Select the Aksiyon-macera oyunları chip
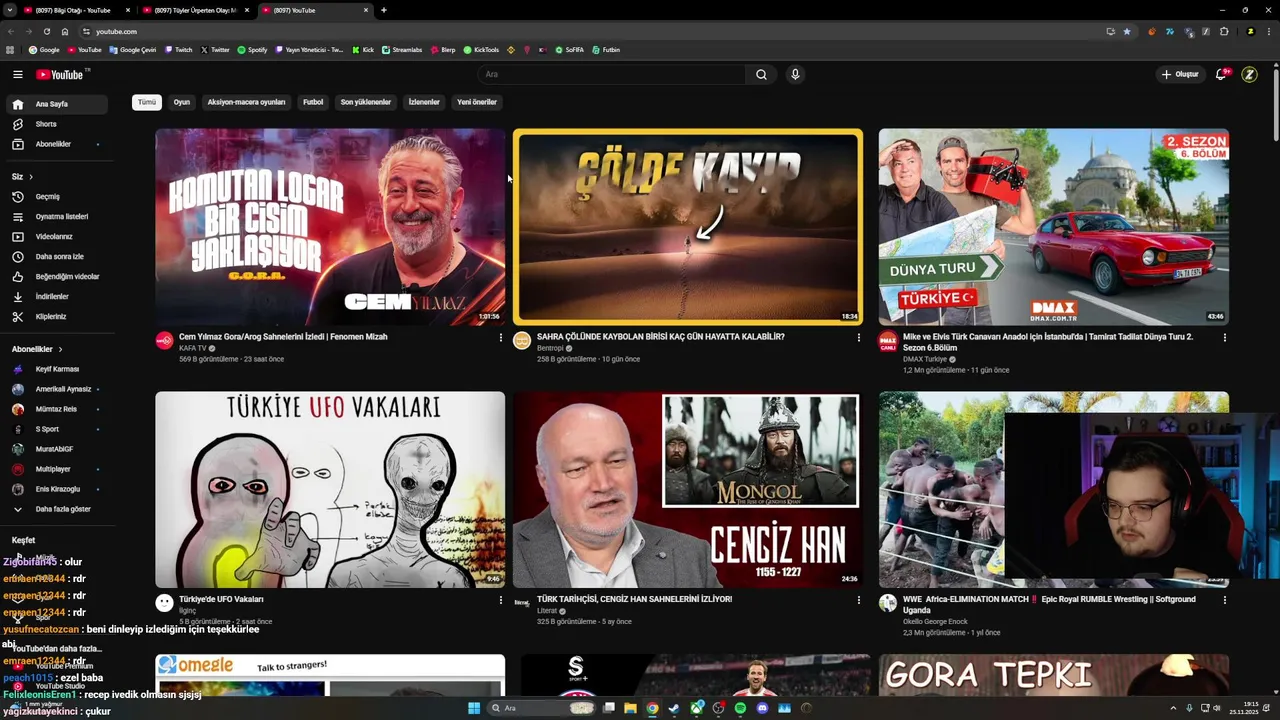 pos(246,102)
